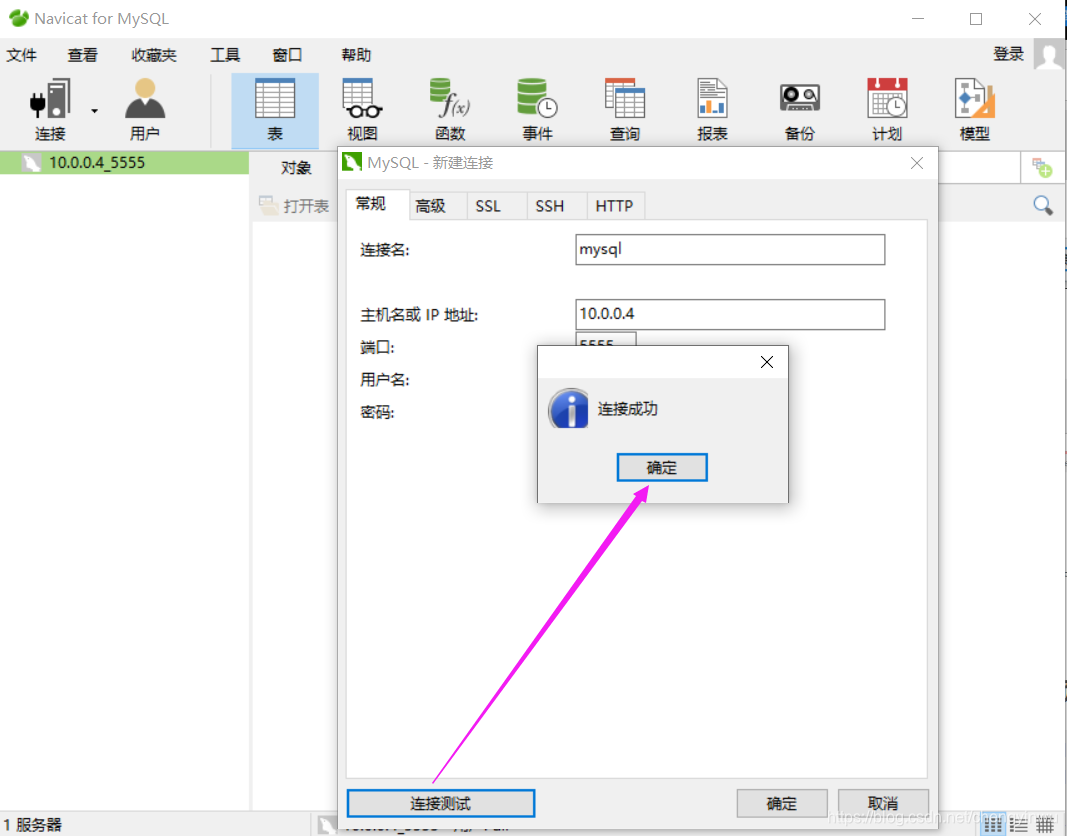This screenshot has width=1067, height=836.
Task: Open the 文件 menu
Action: pyautogui.click(x=22, y=55)
